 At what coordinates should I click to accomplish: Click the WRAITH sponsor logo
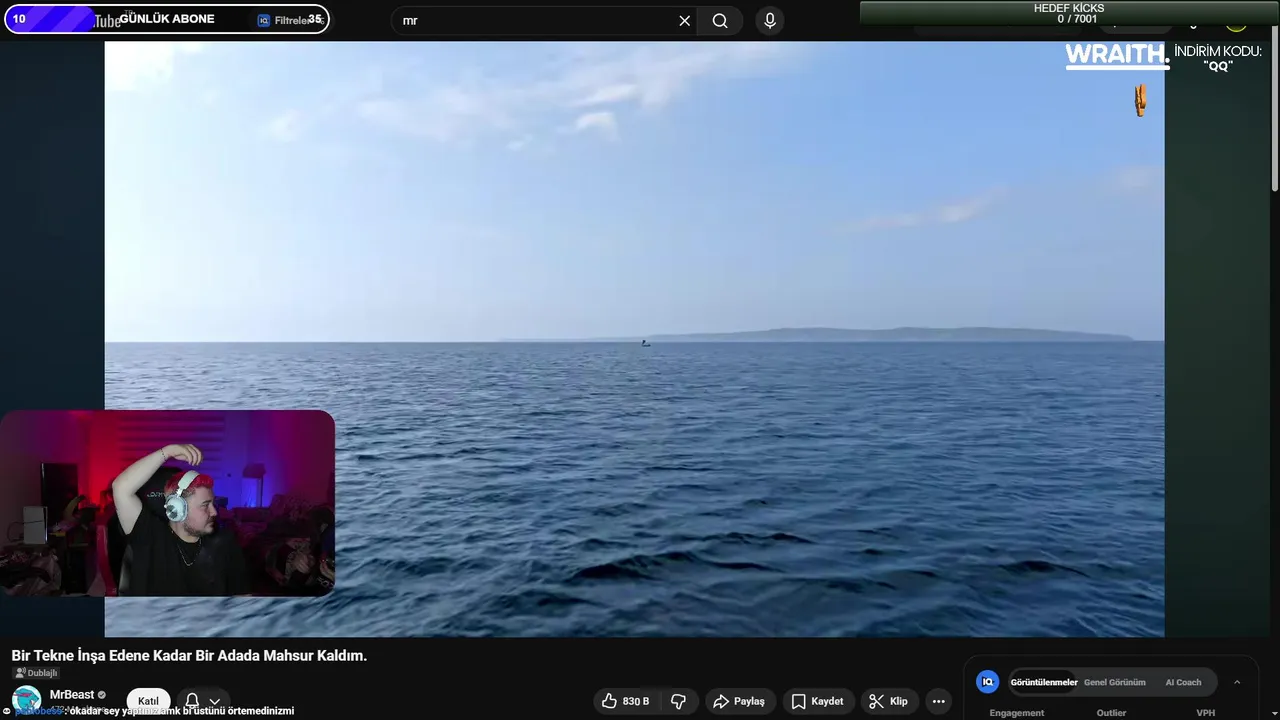(1117, 55)
